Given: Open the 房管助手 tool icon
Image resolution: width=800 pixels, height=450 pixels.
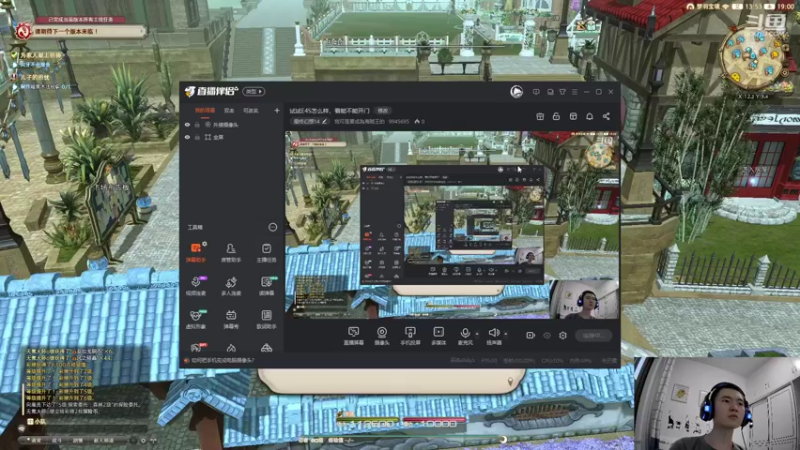Looking at the screenshot, I should pos(231,252).
